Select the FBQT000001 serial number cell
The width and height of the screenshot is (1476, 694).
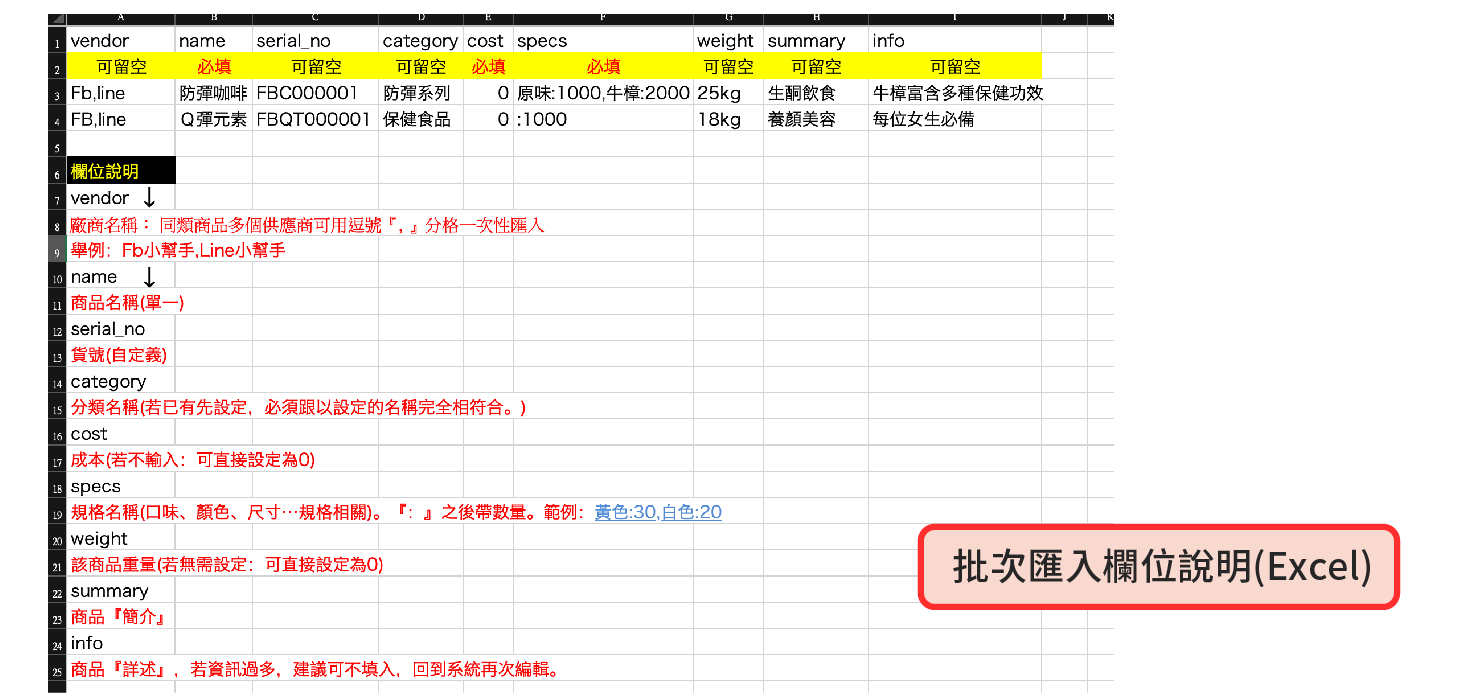(x=315, y=119)
